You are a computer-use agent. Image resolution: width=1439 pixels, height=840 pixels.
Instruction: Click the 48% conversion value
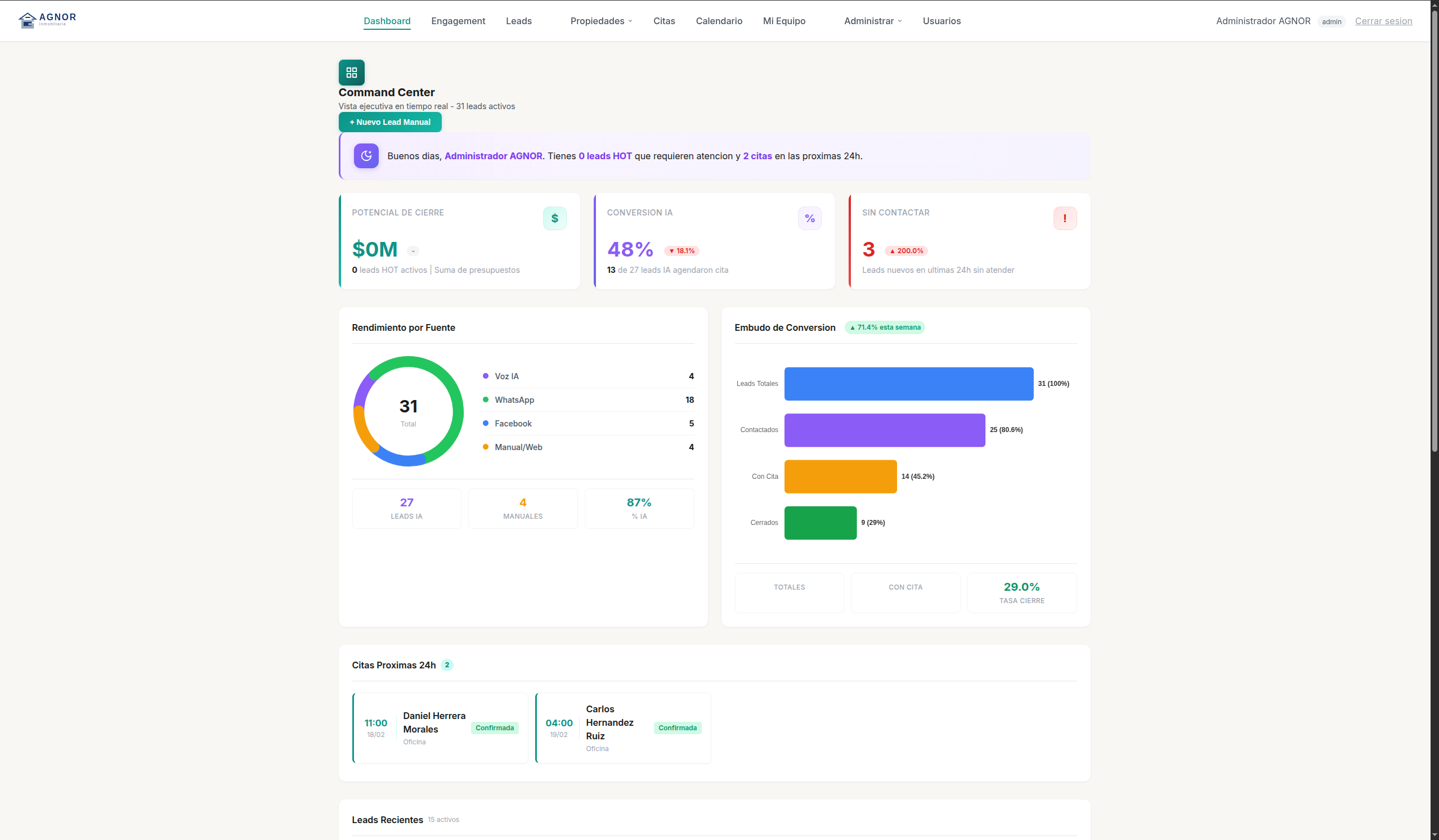pyautogui.click(x=630, y=250)
